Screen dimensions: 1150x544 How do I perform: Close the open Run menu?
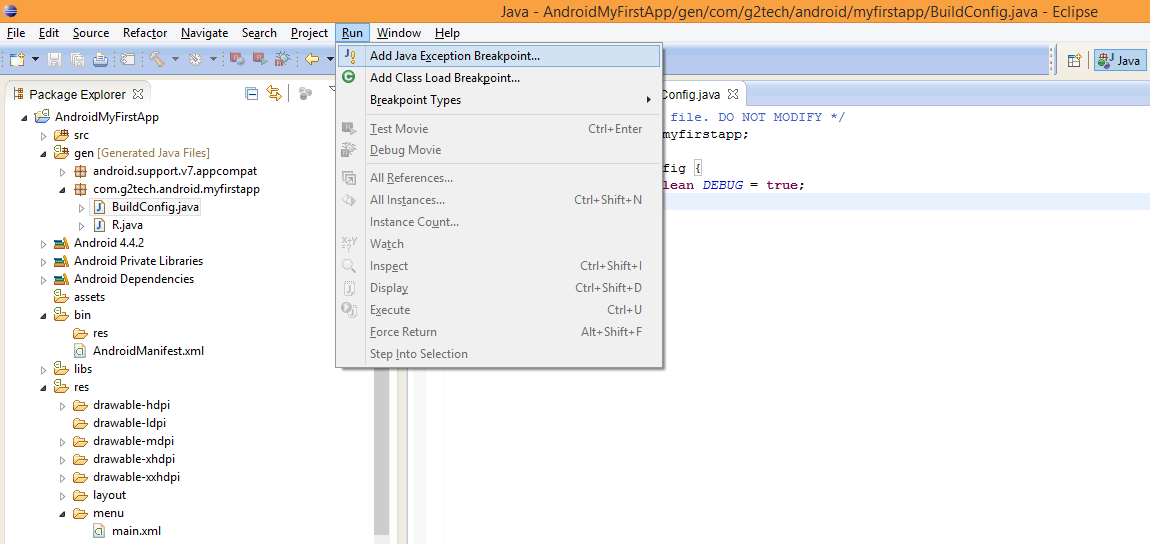[352, 33]
